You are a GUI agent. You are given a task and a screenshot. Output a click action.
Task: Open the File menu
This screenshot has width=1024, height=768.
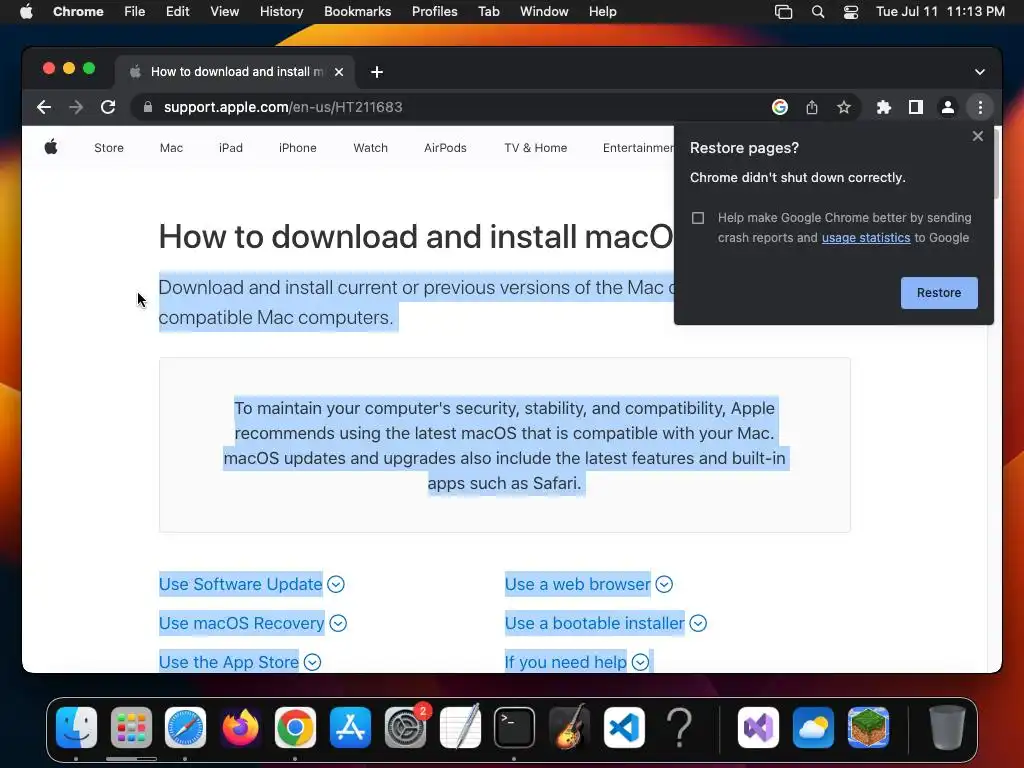(x=135, y=11)
